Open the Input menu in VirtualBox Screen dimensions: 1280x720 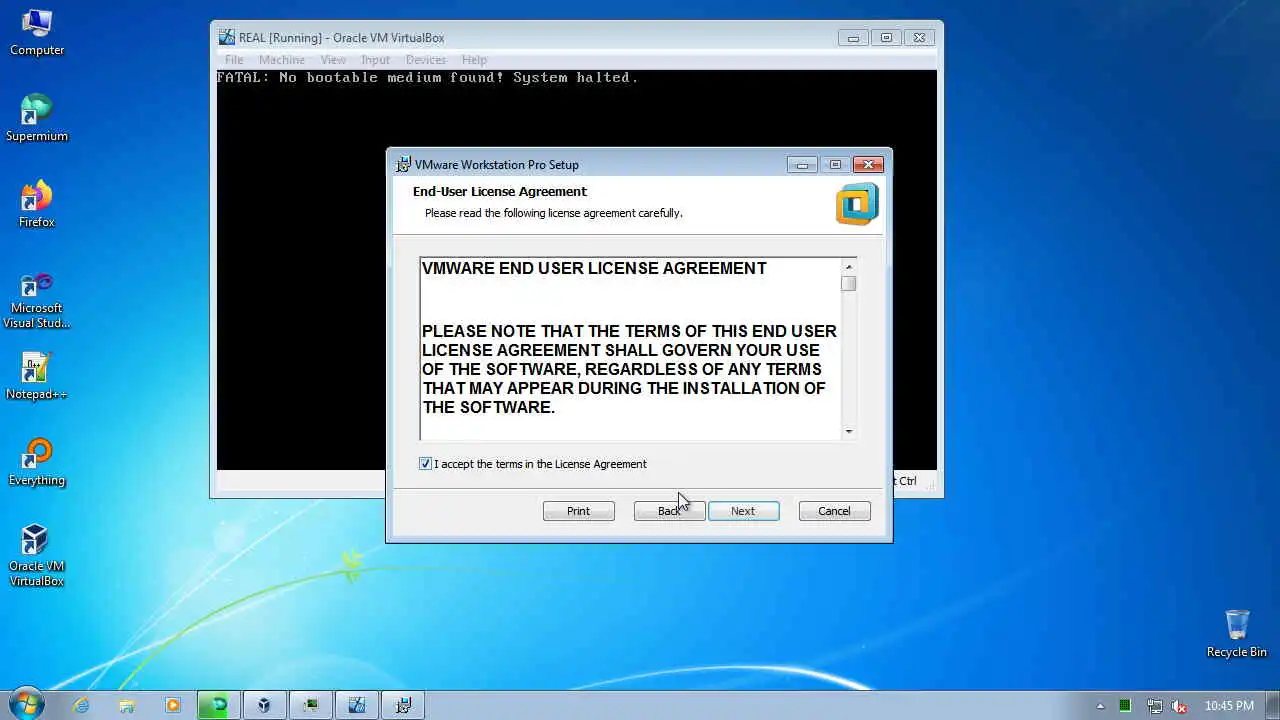pyautogui.click(x=375, y=60)
